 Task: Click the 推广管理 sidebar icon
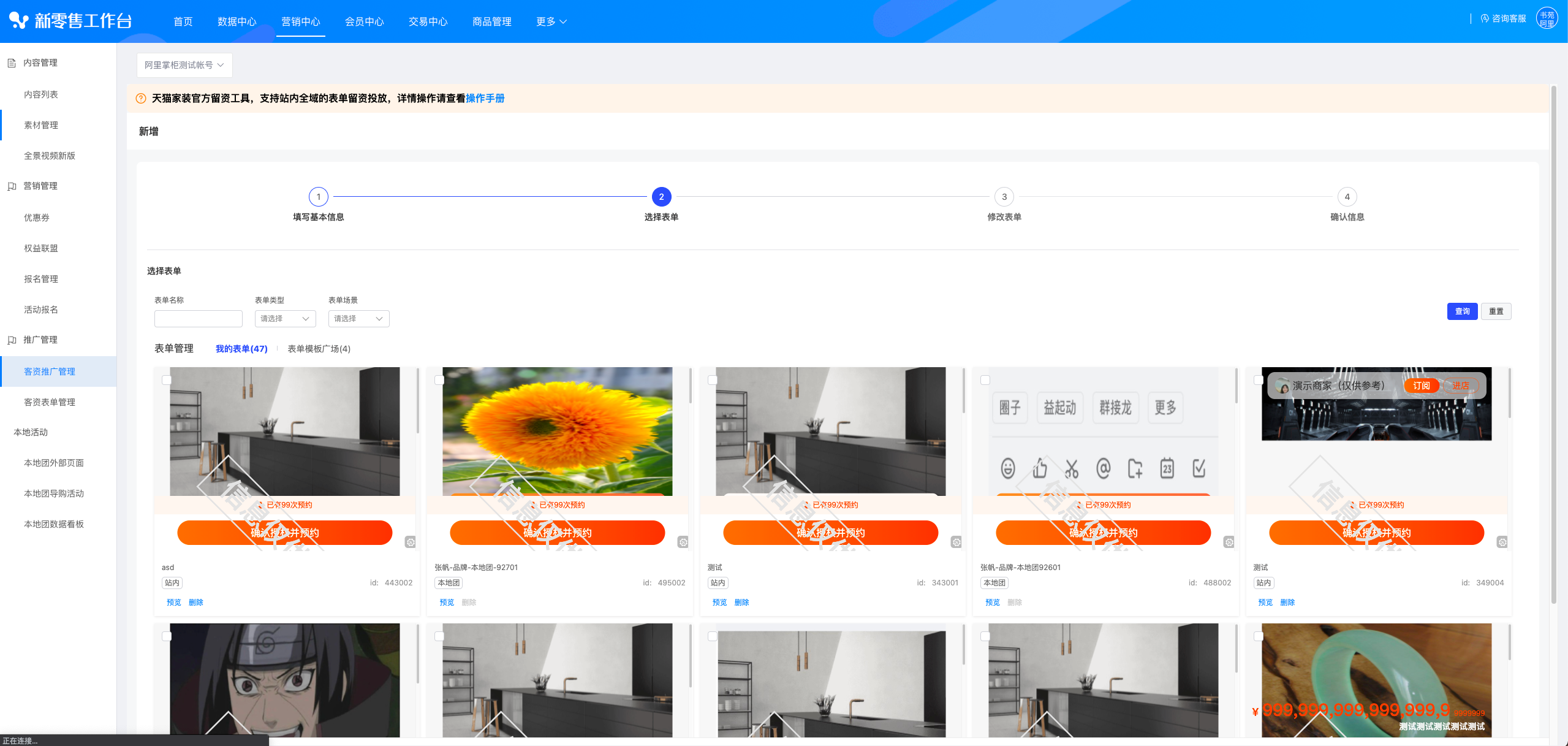click(x=12, y=340)
